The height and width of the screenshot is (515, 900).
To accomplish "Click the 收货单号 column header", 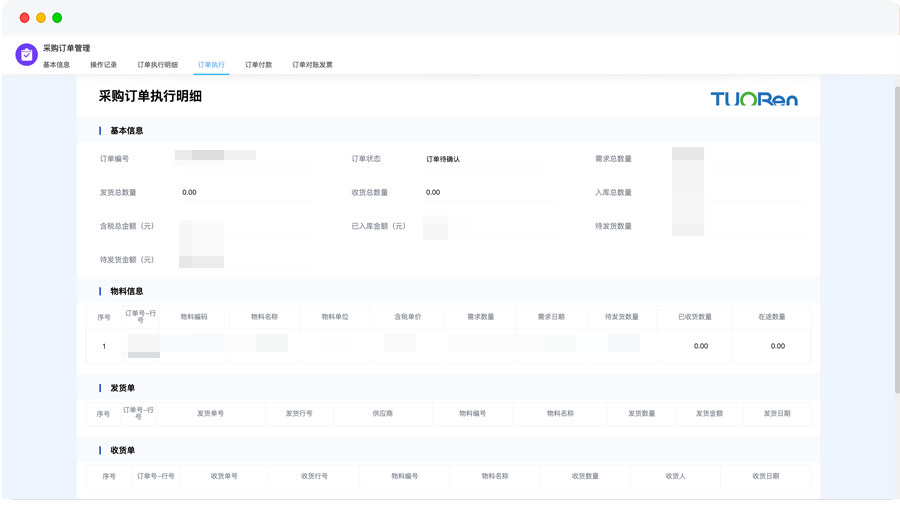I will pos(224,476).
